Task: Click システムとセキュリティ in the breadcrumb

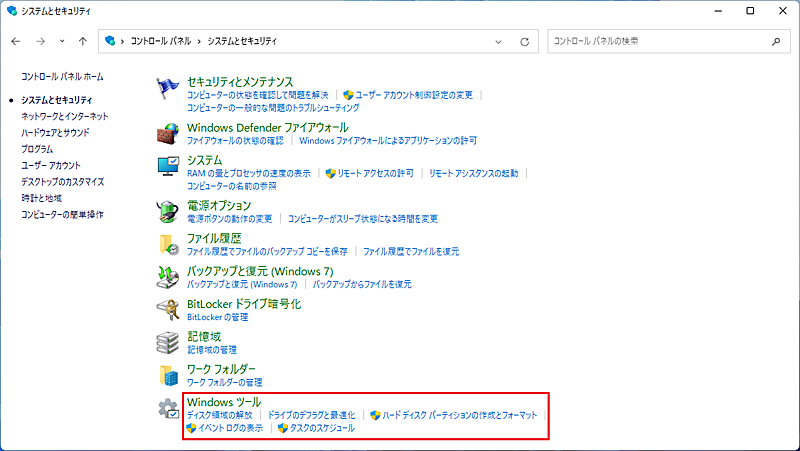Action: [x=242, y=41]
